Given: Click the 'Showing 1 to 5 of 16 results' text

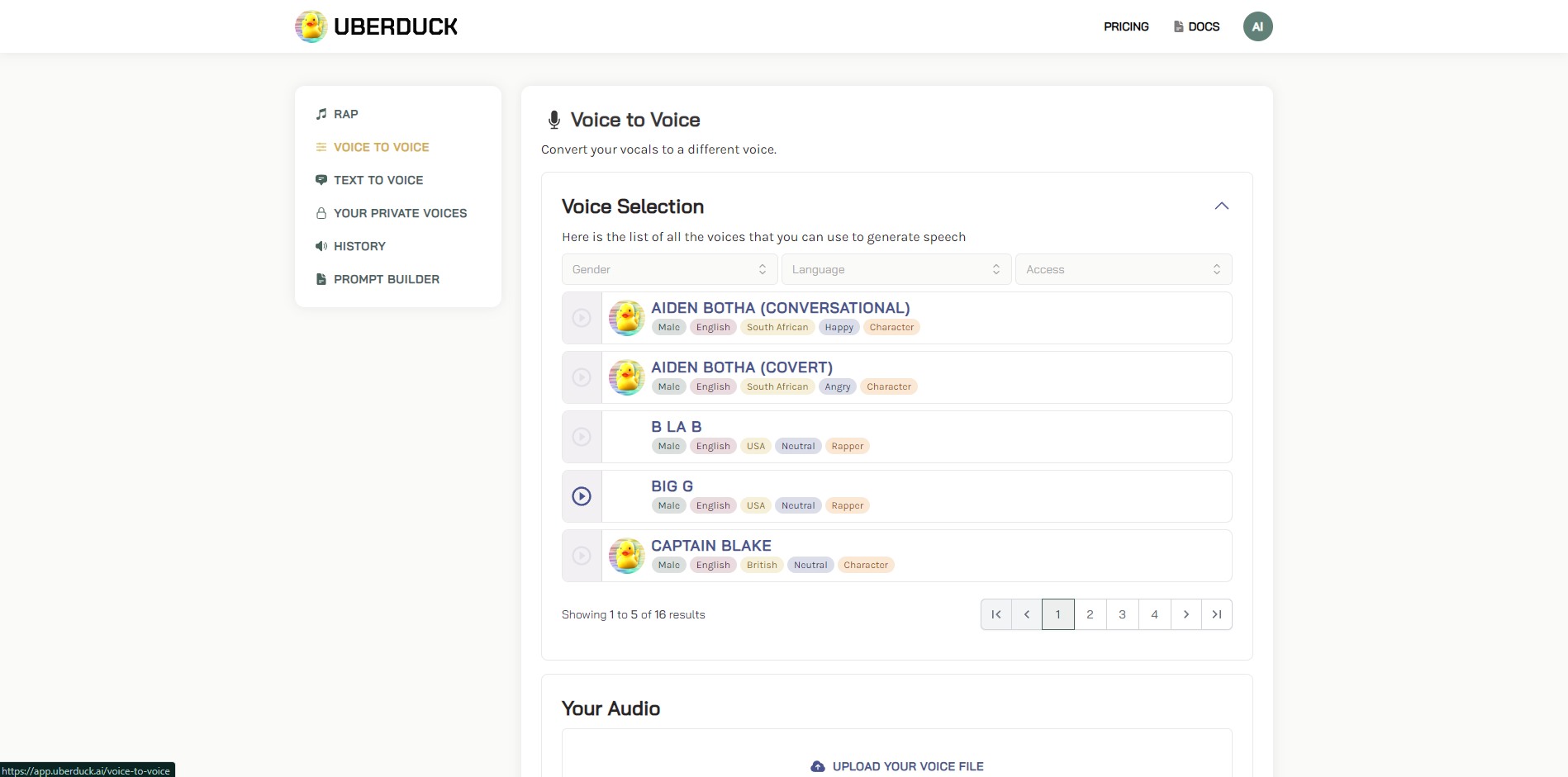Looking at the screenshot, I should pos(634,614).
